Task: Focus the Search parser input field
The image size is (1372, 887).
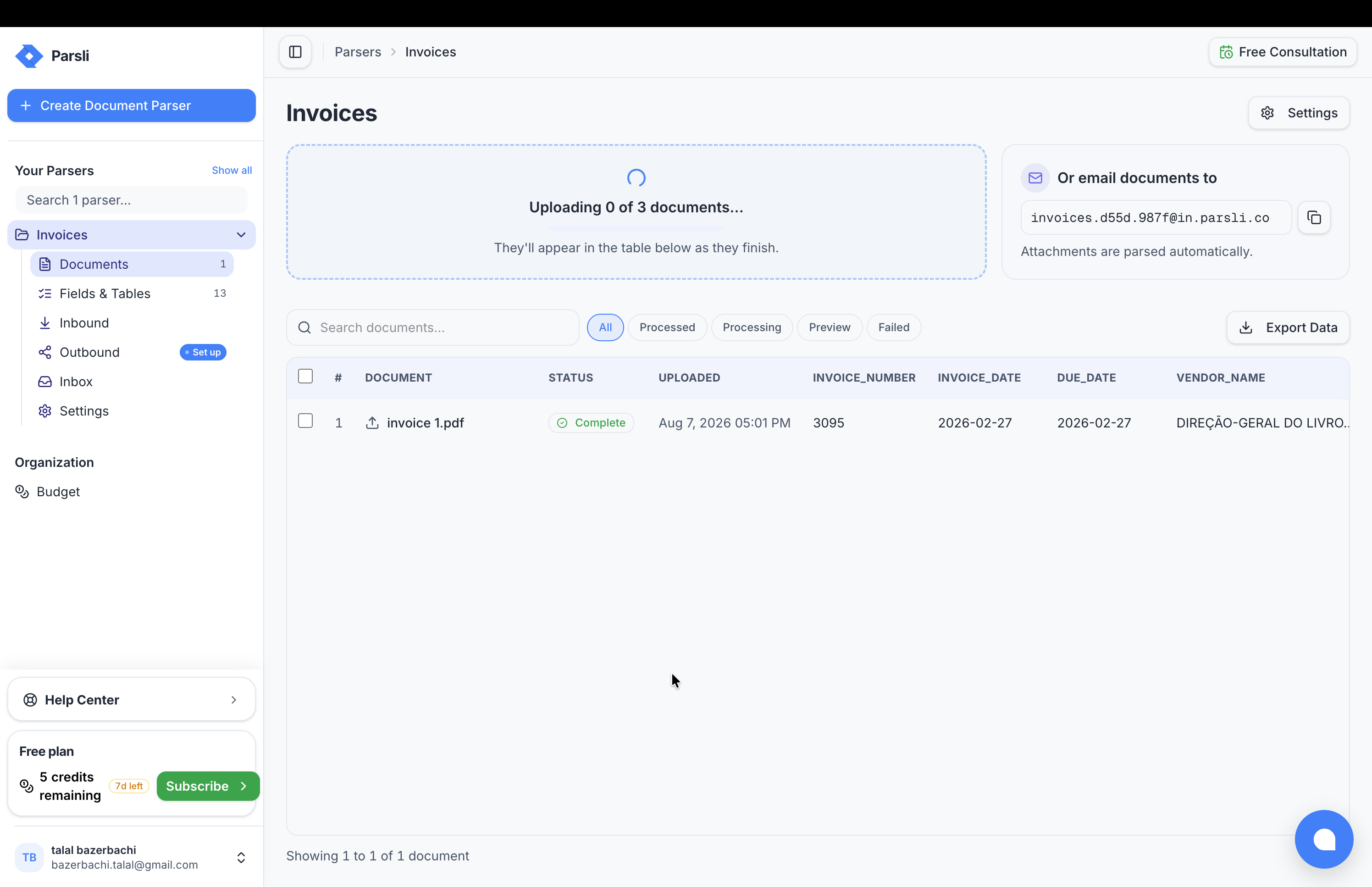Action: pos(131,200)
